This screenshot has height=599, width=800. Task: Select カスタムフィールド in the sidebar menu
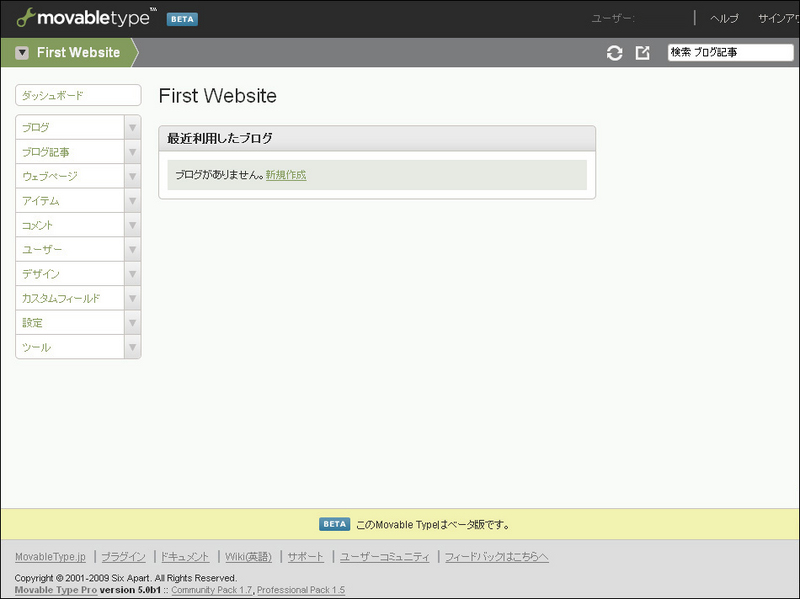click(x=70, y=298)
